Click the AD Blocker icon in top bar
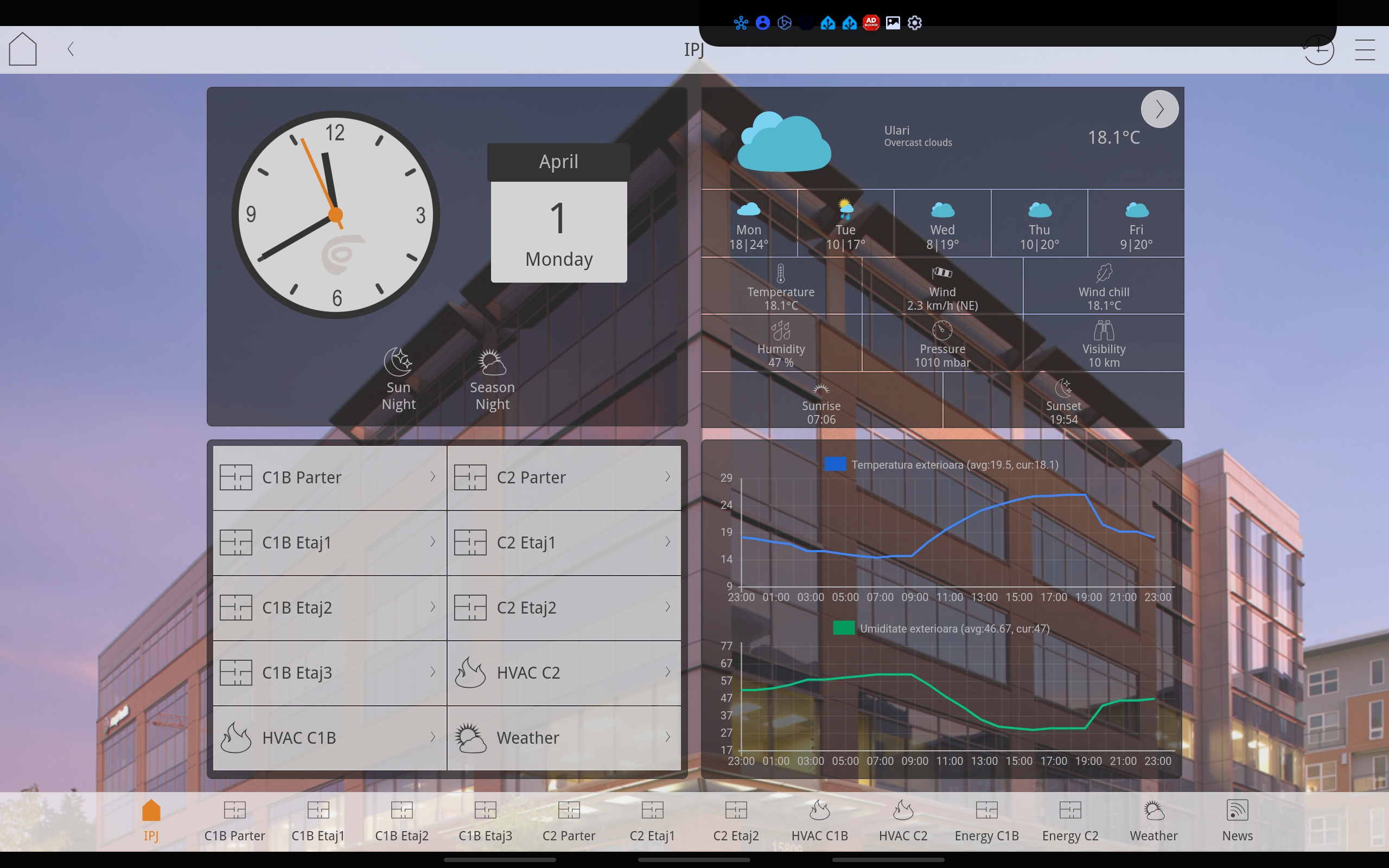This screenshot has width=1389, height=868. click(871, 23)
